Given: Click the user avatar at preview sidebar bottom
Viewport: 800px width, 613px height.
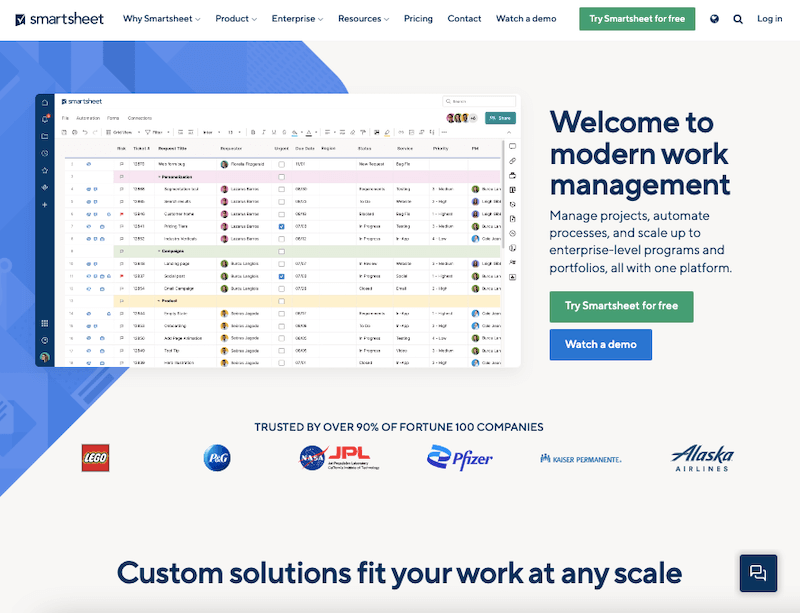Looking at the screenshot, I should (x=45, y=357).
